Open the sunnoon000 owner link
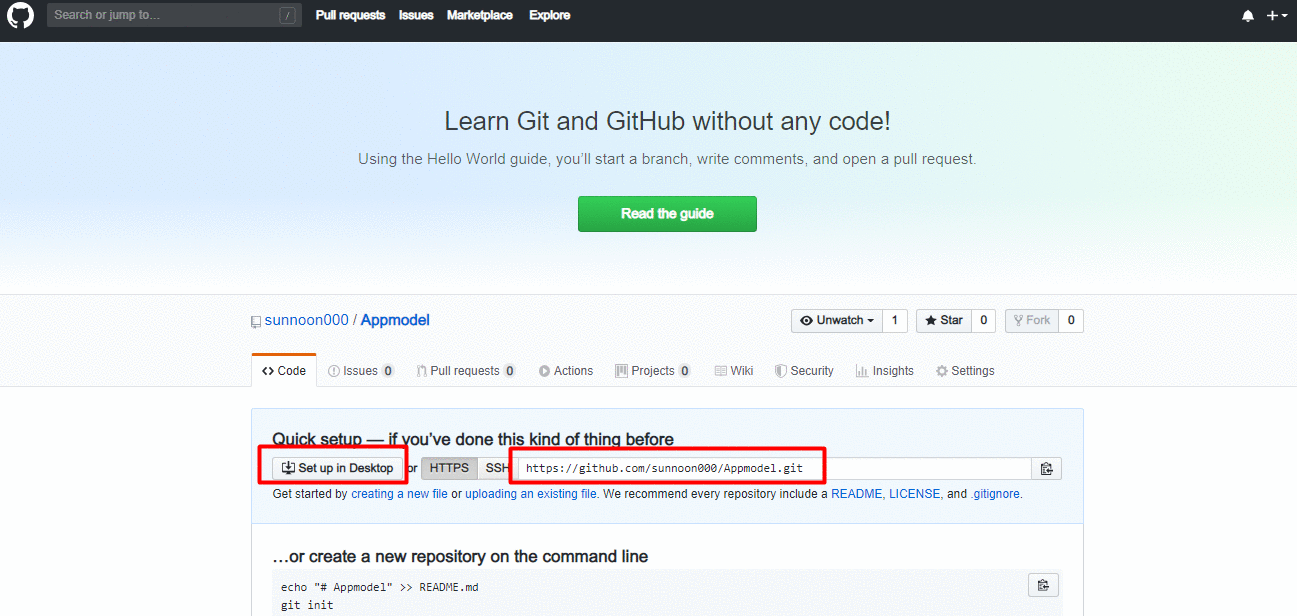1297x616 pixels. pos(306,320)
